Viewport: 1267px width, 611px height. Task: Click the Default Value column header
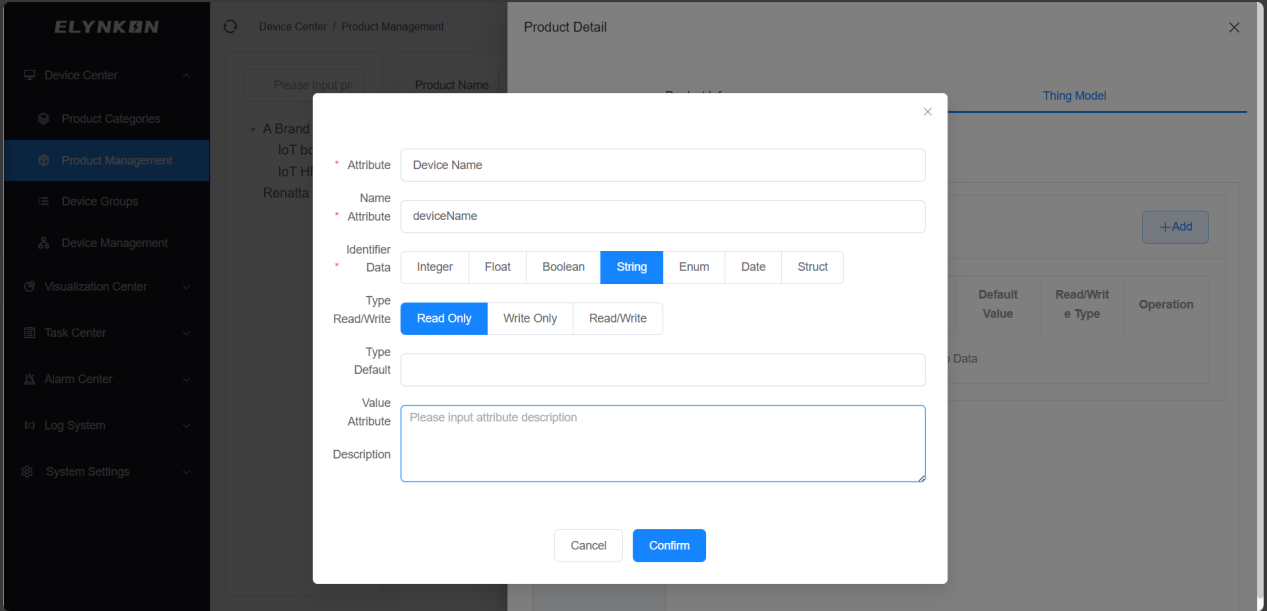(x=997, y=304)
